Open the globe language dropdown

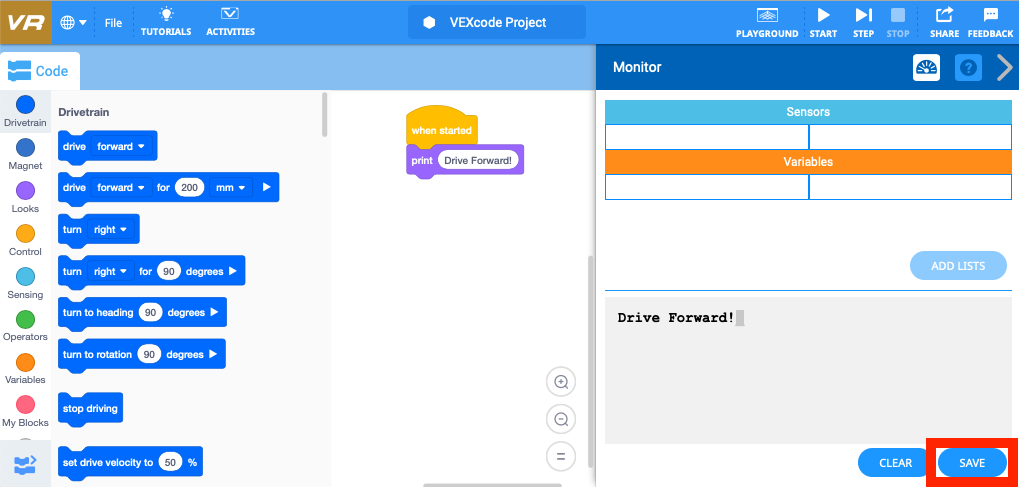tap(73, 22)
